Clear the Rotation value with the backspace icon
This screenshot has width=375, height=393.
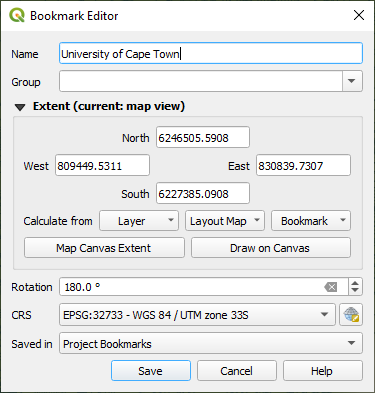pos(331,287)
